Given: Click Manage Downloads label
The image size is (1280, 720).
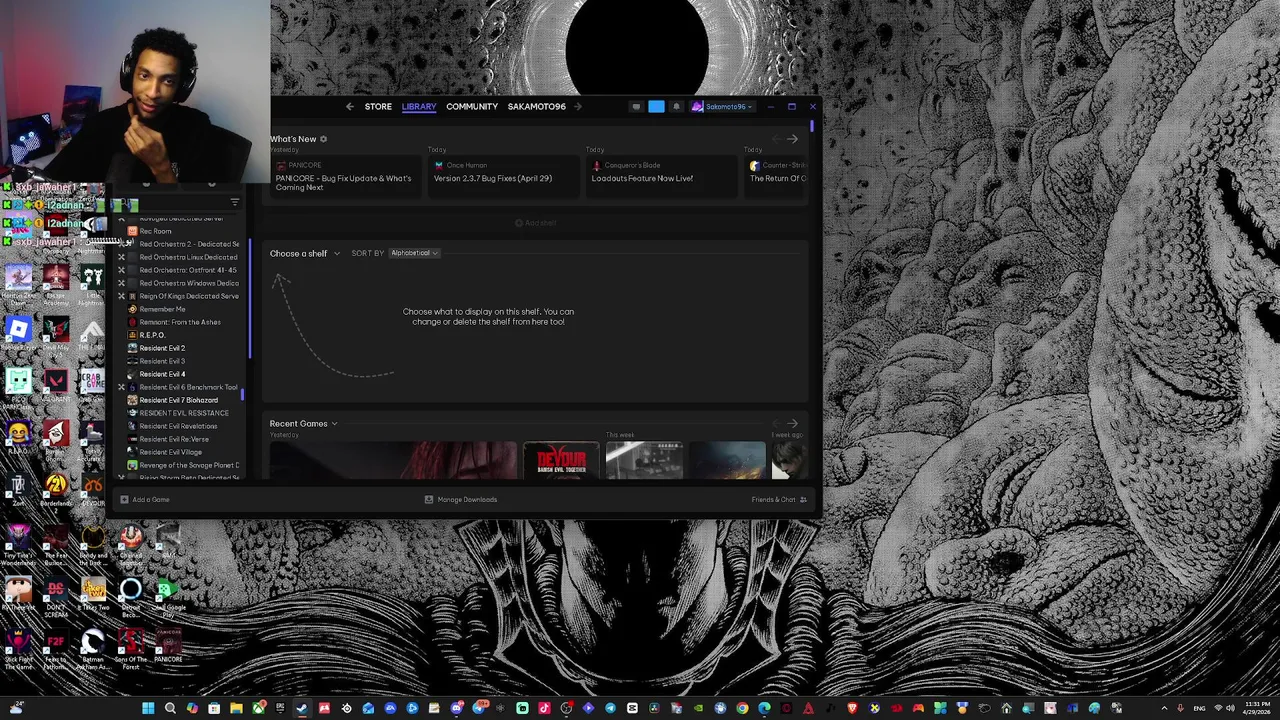Looking at the screenshot, I should click(467, 499).
